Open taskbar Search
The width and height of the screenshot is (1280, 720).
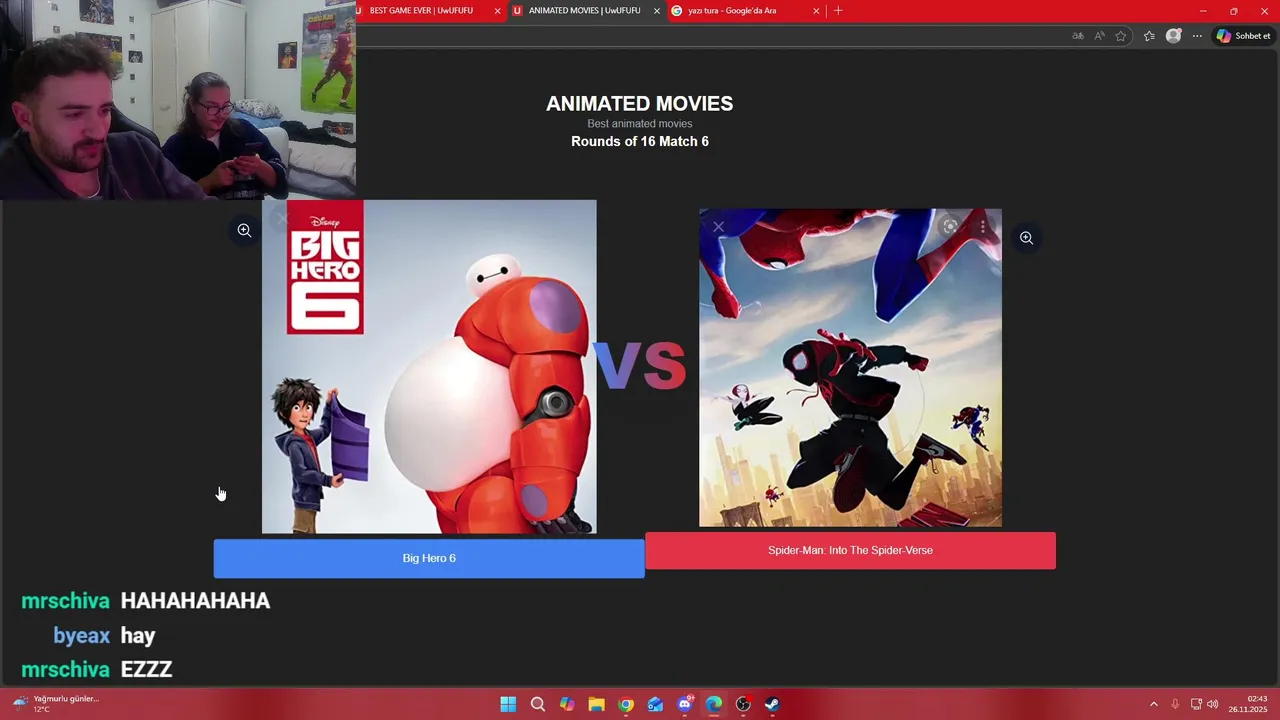pos(537,704)
